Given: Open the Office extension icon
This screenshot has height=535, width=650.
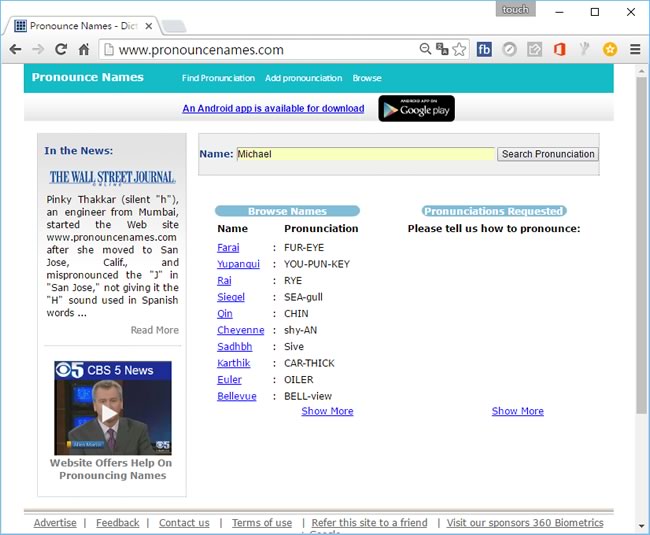Looking at the screenshot, I should [x=560, y=49].
